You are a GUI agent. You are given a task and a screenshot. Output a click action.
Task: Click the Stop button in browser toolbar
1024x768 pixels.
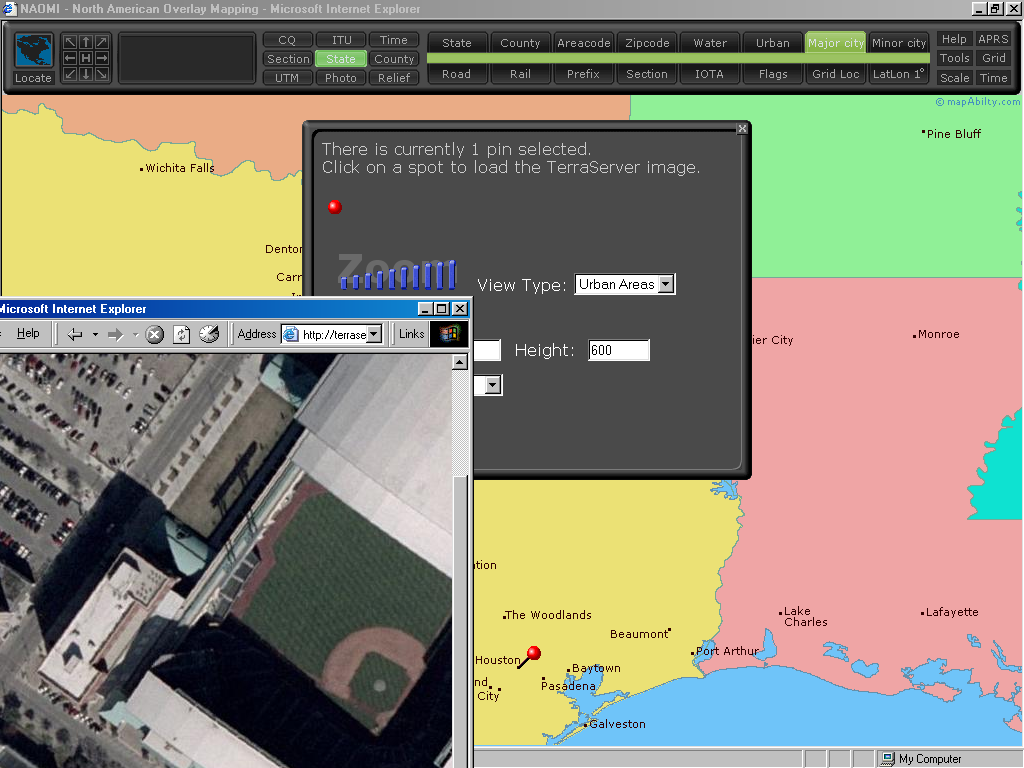[x=154, y=334]
